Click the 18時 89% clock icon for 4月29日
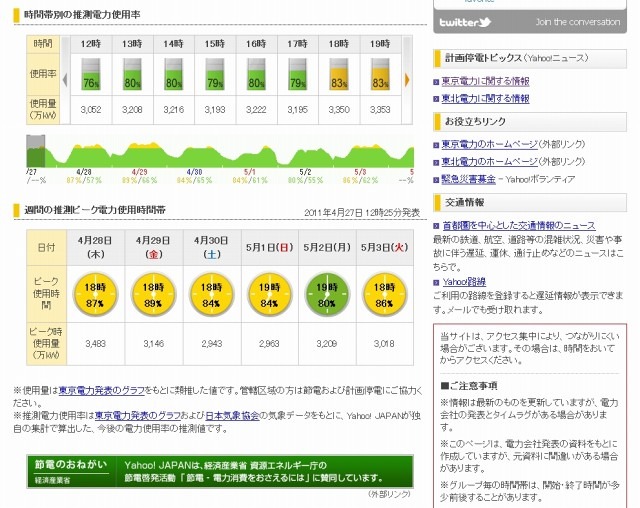The width and height of the screenshot is (640, 508). [153, 294]
